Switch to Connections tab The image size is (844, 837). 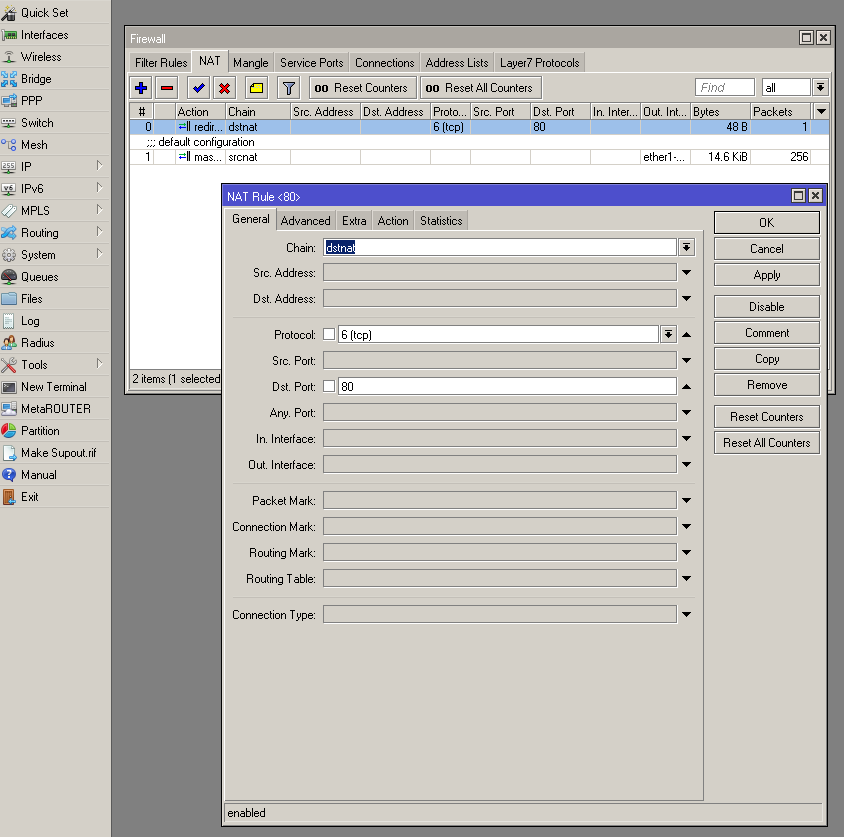pyautogui.click(x=384, y=63)
